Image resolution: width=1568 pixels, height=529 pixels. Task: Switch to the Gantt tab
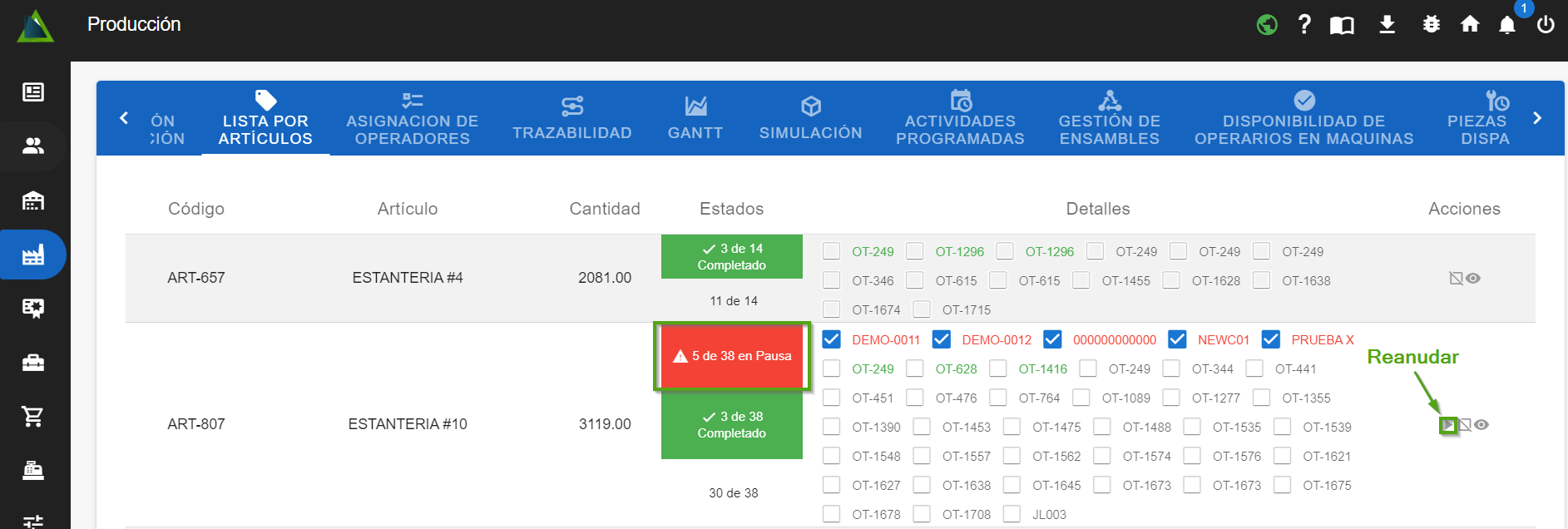(695, 118)
